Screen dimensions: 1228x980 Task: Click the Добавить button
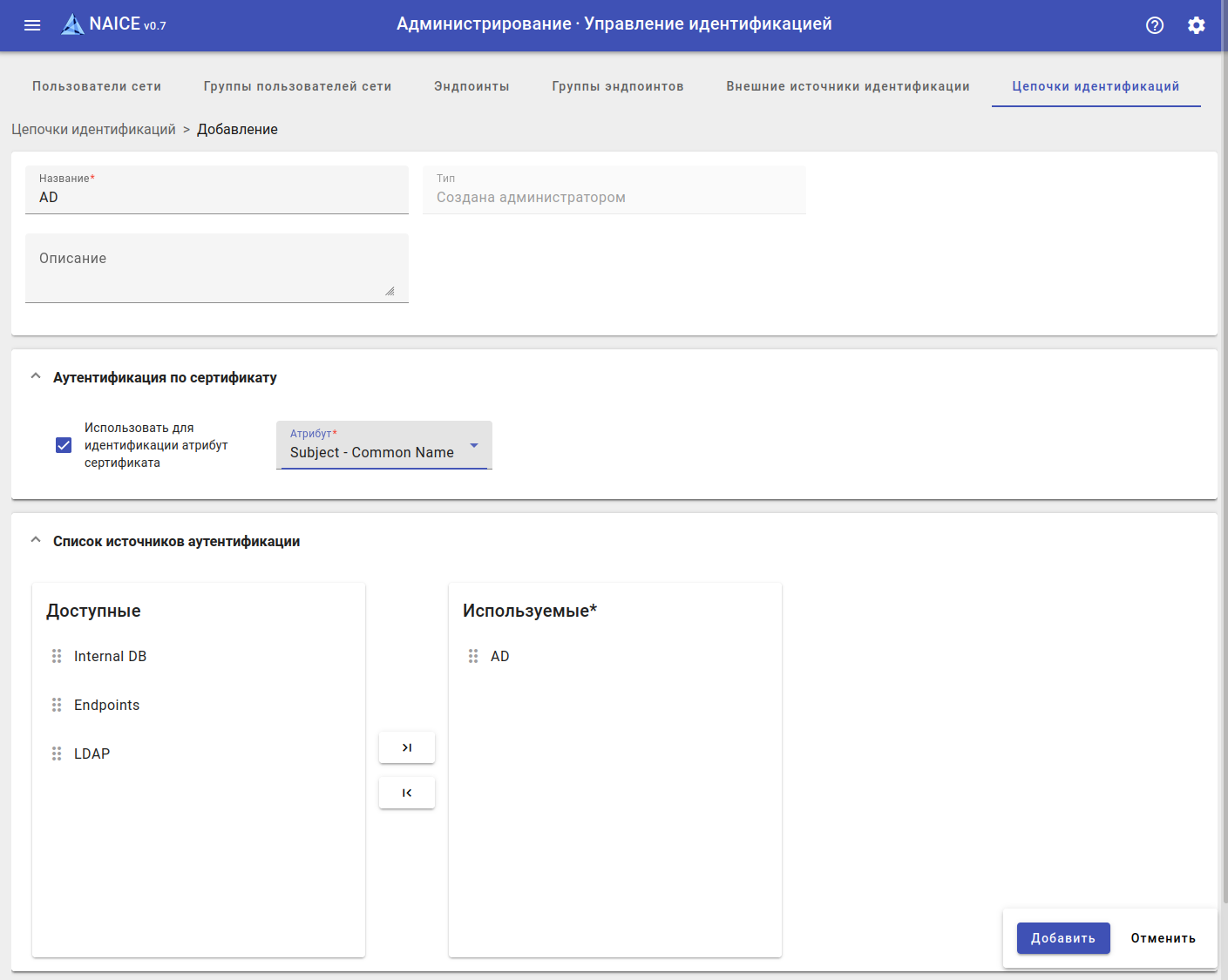tap(1062, 938)
